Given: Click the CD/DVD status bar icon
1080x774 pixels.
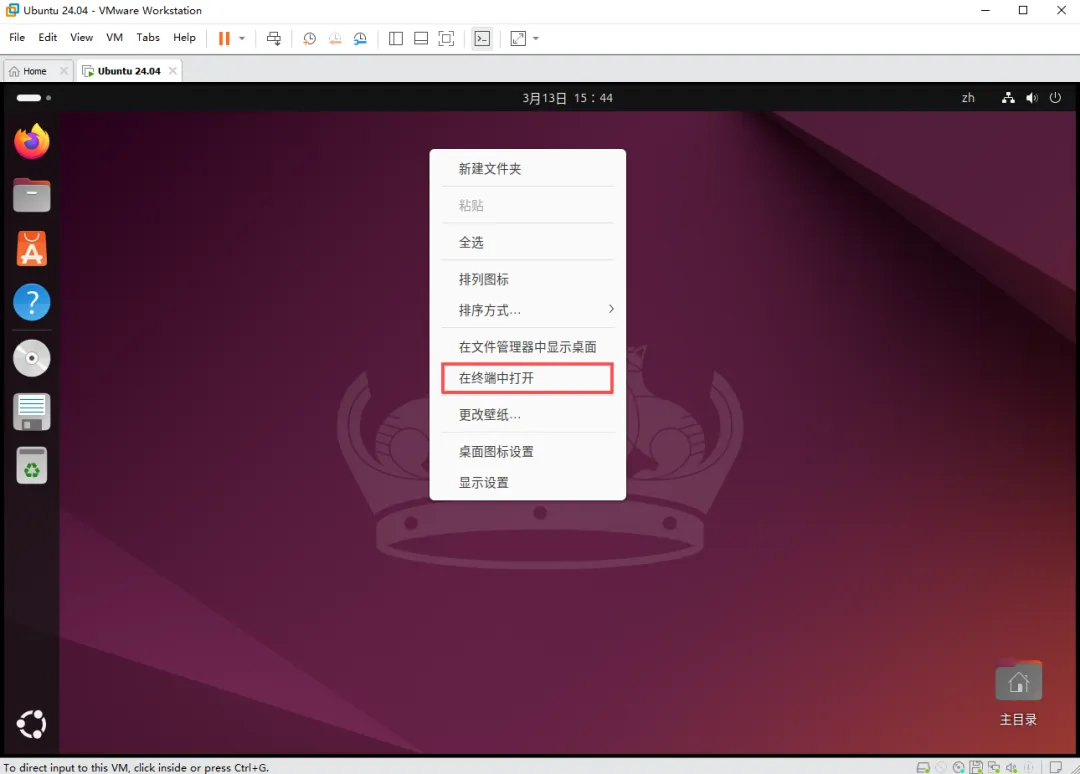Looking at the screenshot, I should click(x=959, y=767).
